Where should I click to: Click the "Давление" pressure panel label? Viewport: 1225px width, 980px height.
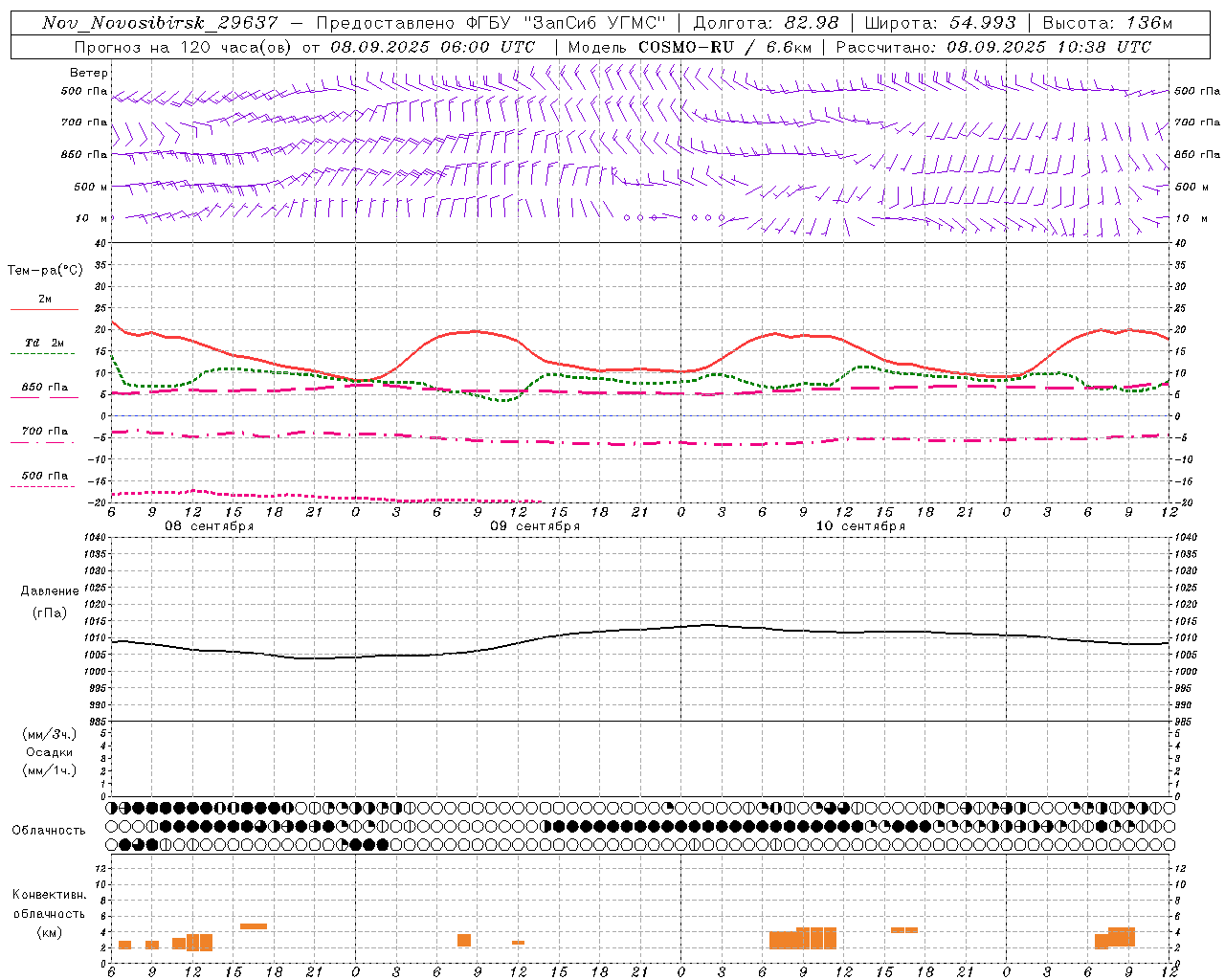tap(50, 591)
